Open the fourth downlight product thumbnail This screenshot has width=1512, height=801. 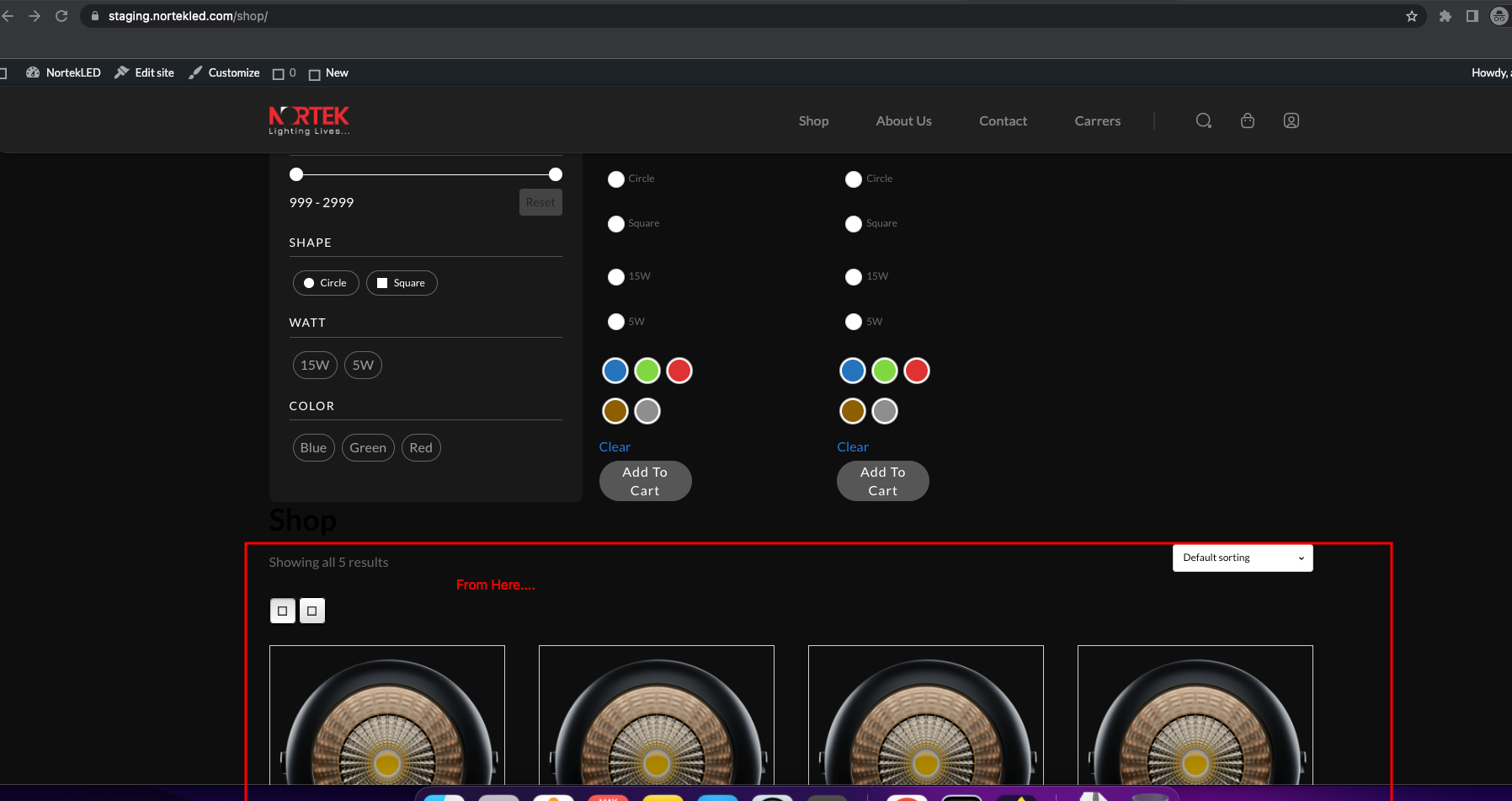click(1195, 715)
